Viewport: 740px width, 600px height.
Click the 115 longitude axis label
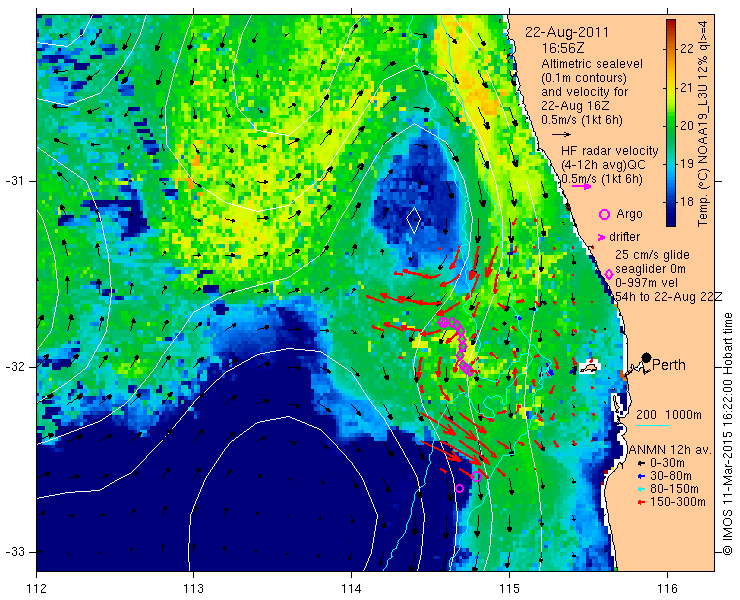click(x=509, y=589)
